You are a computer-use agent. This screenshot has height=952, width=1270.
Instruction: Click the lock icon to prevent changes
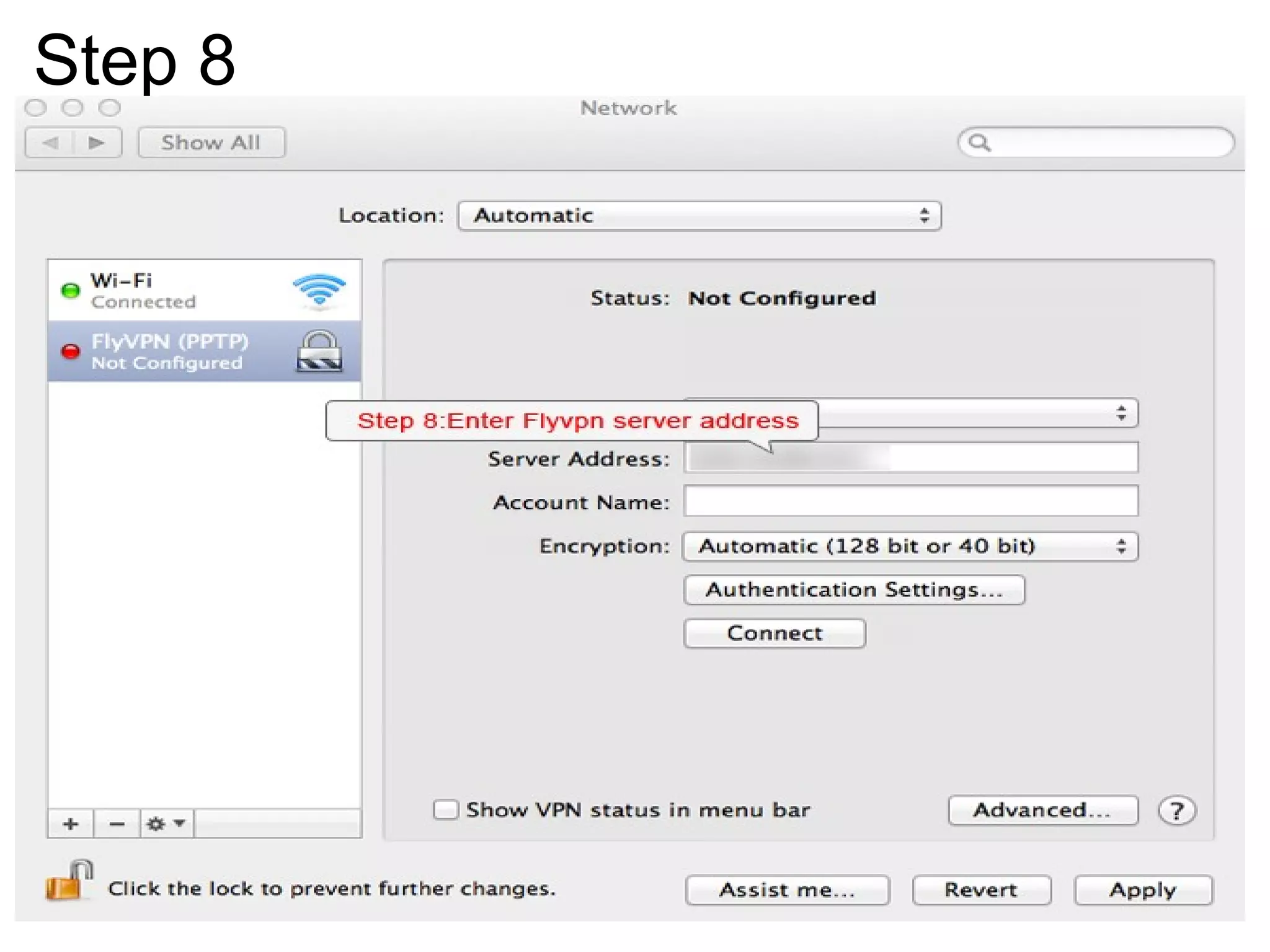(x=67, y=881)
